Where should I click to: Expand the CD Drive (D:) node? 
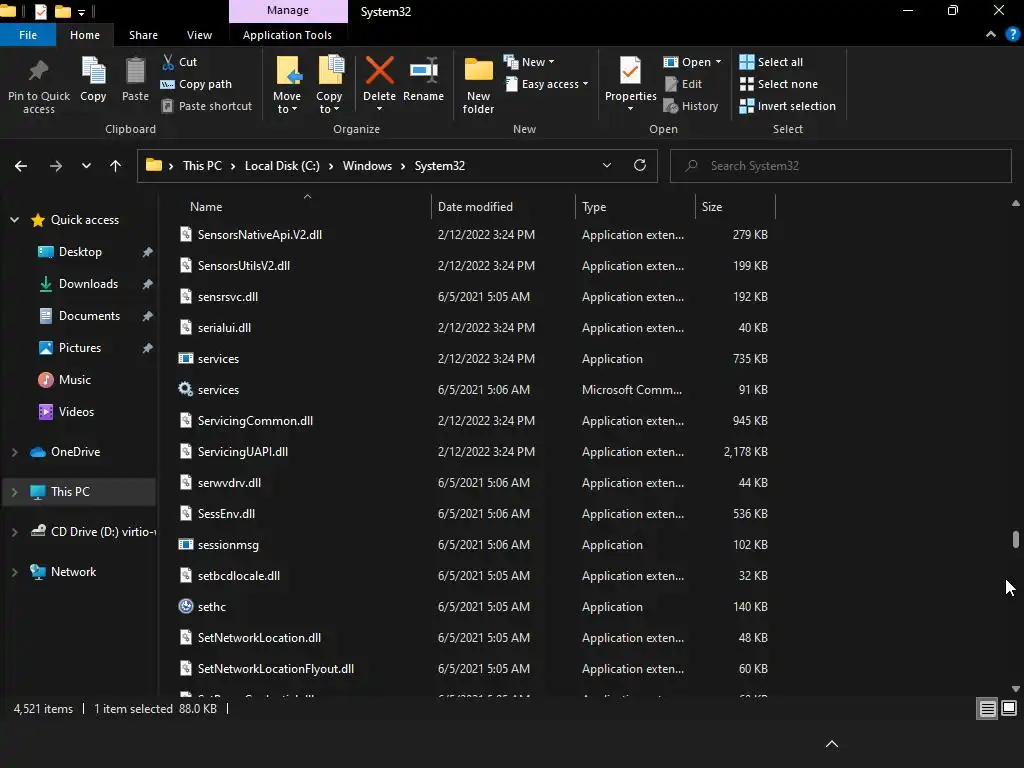(x=14, y=532)
